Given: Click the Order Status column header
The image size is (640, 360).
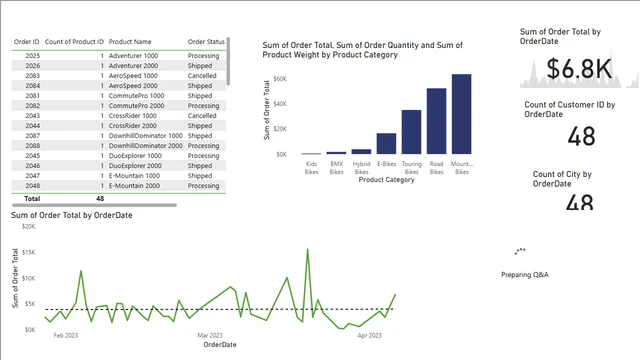Looking at the screenshot, I should click(x=206, y=42).
